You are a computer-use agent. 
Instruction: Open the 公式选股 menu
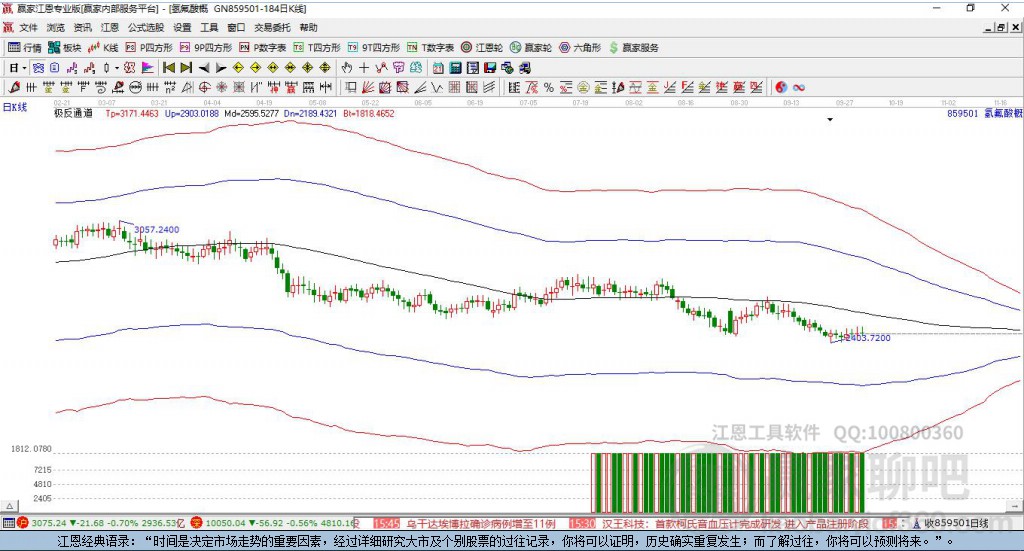click(x=146, y=27)
